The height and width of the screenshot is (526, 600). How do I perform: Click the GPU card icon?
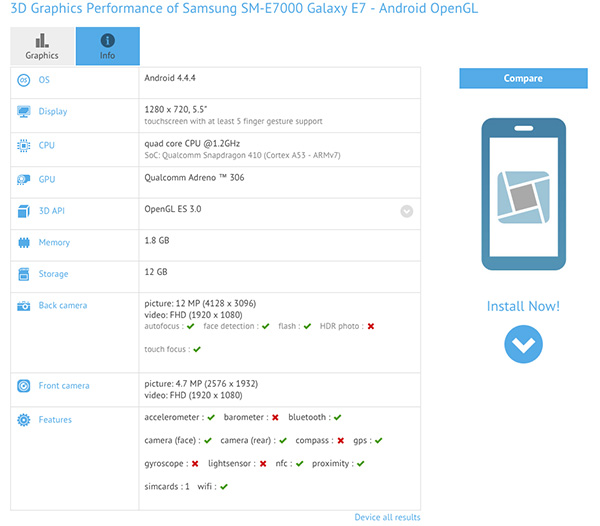[x=24, y=179]
